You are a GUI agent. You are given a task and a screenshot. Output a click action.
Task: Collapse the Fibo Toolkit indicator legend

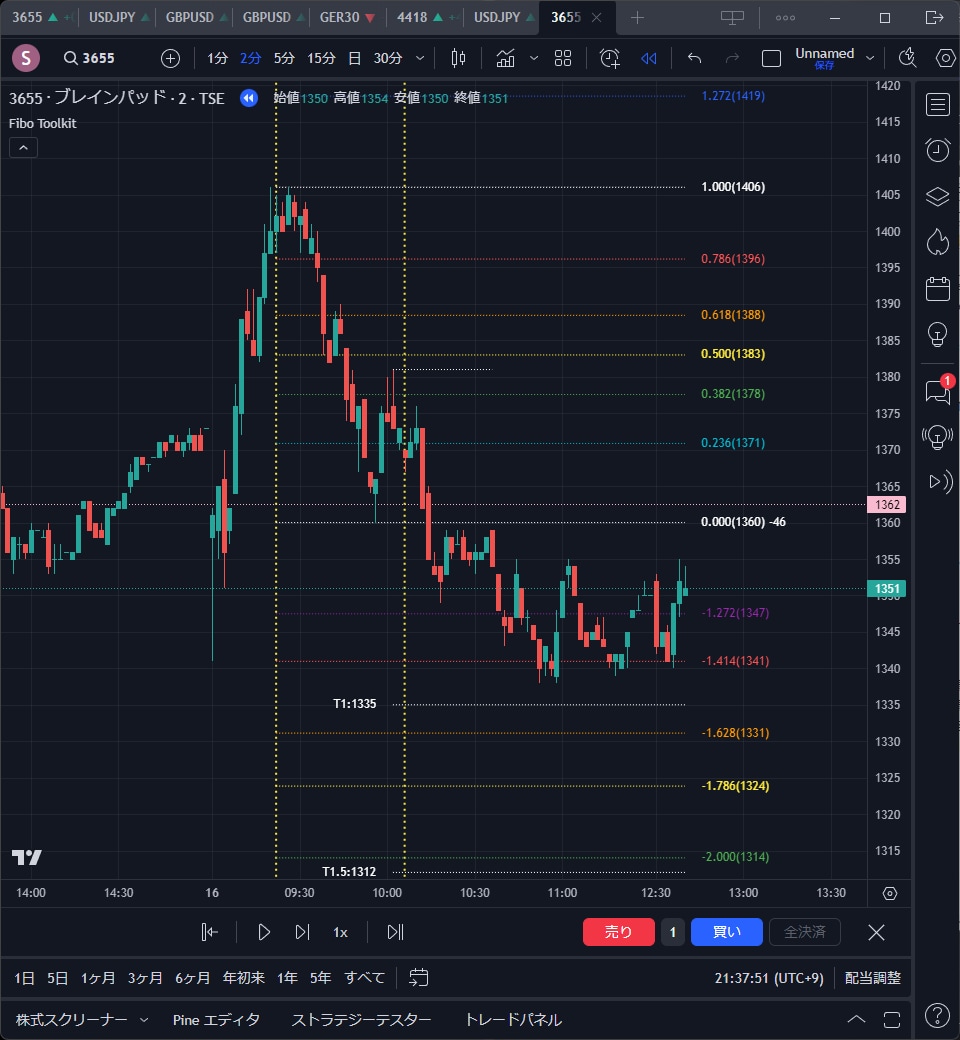[23, 147]
